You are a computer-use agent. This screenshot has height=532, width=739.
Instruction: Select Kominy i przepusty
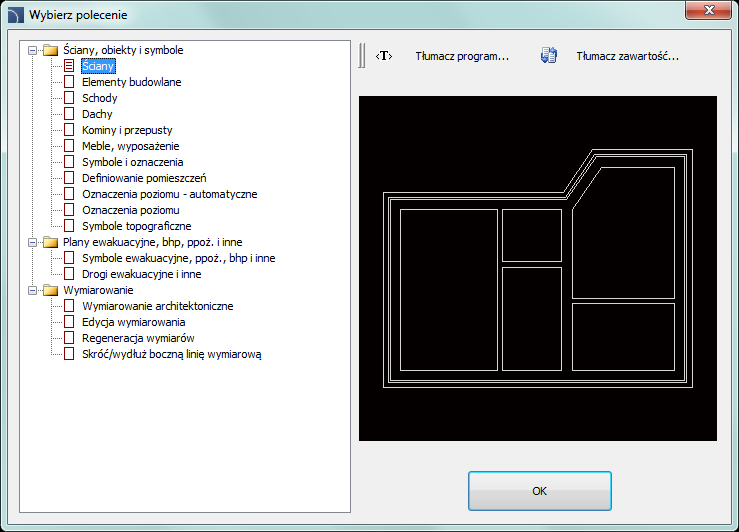pos(127,130)
